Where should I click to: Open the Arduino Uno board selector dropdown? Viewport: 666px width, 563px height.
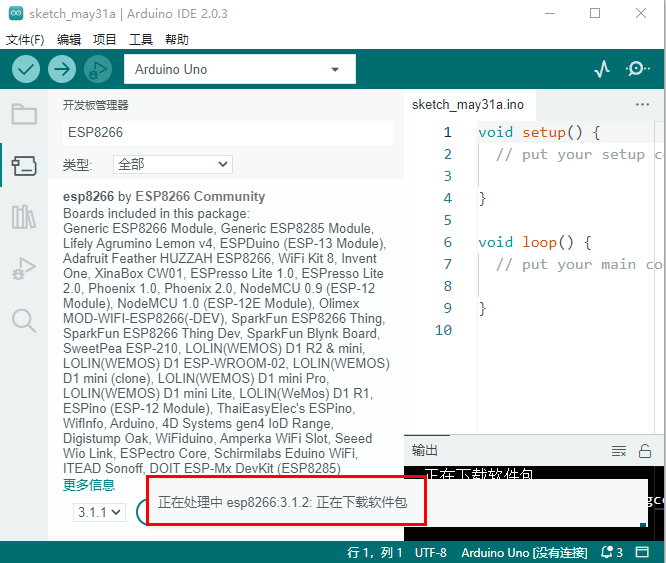pos(240,69)
